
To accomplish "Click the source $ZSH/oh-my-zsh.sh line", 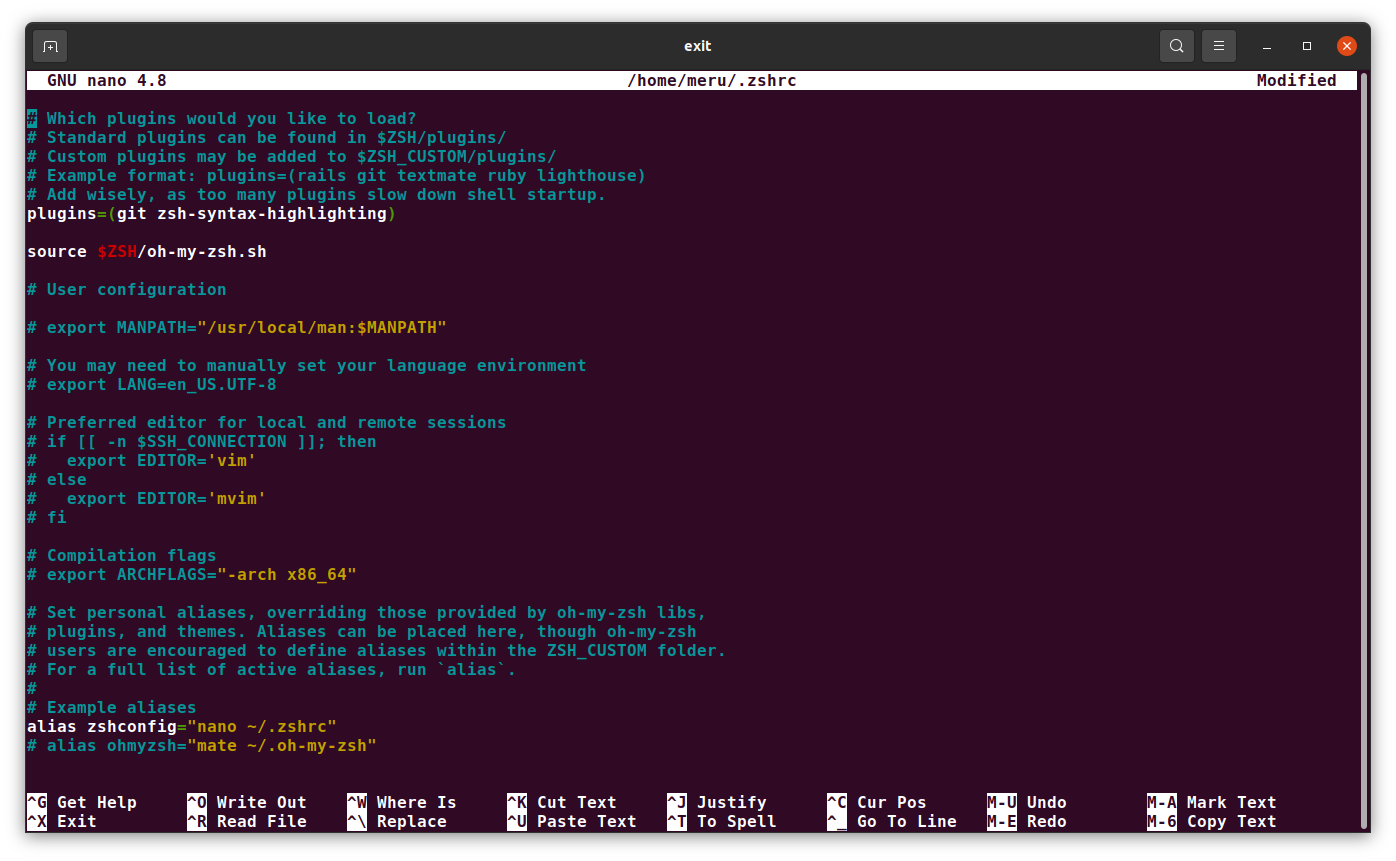I will tap(147, 252).
